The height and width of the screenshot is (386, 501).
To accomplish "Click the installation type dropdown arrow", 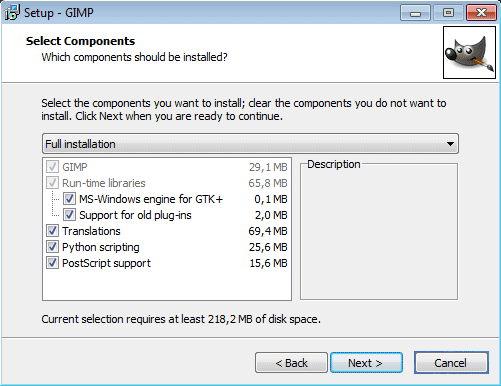I will [450, 144].
